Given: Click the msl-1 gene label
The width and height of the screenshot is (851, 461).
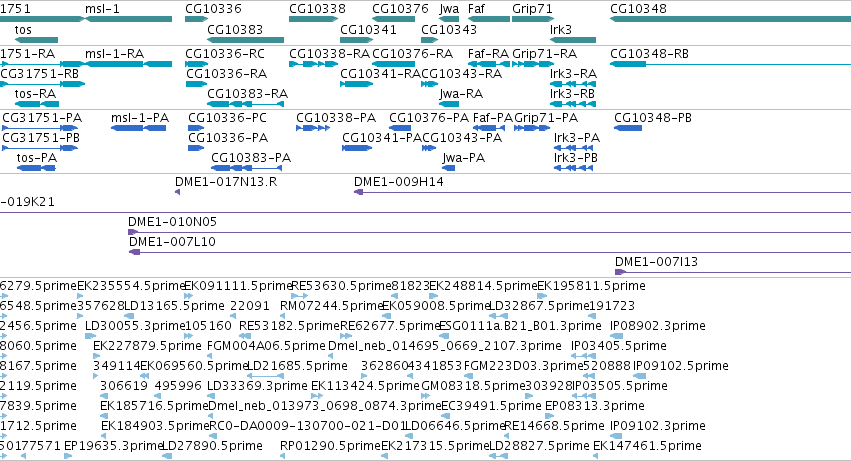Looking at the screenshot, I should coord(102,9).
